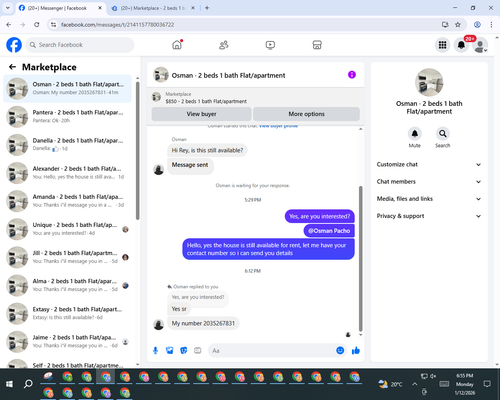500x400 pixels.
Task: Open conversation info purple icon
Action: point(352,75)
